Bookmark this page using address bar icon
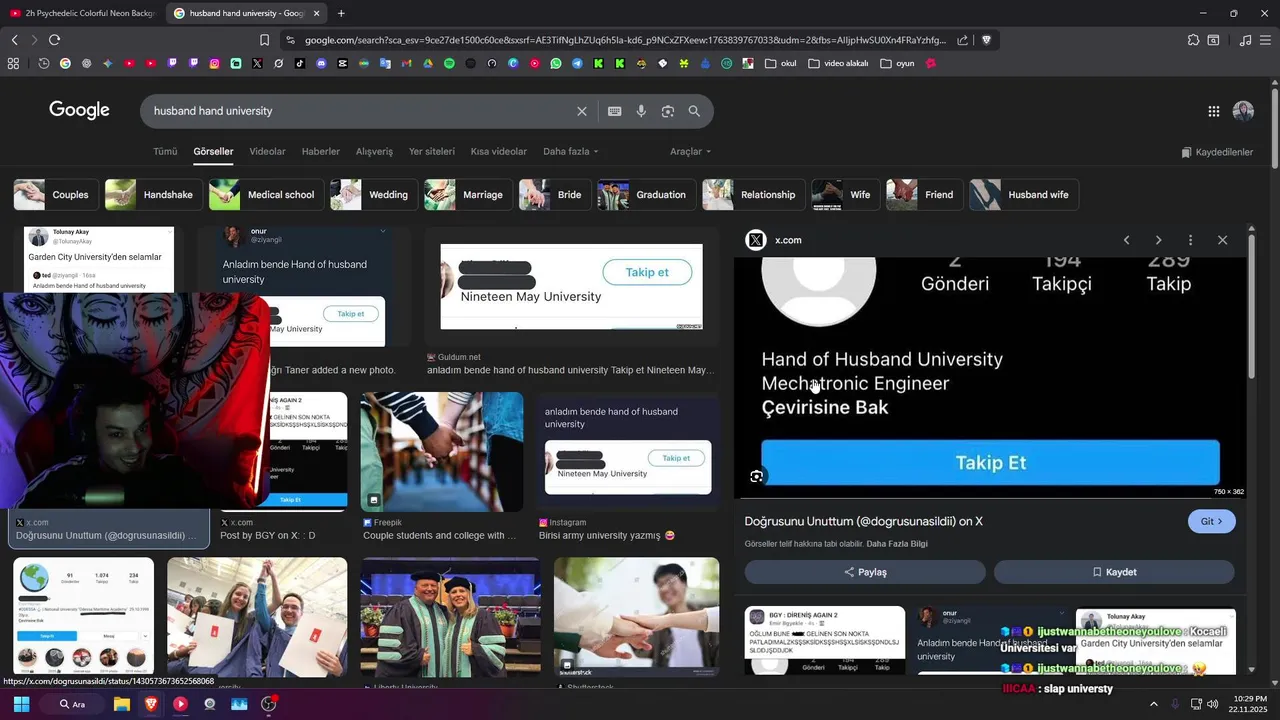1280x720 pixels. pyautogui.click(x=264, y=40)
